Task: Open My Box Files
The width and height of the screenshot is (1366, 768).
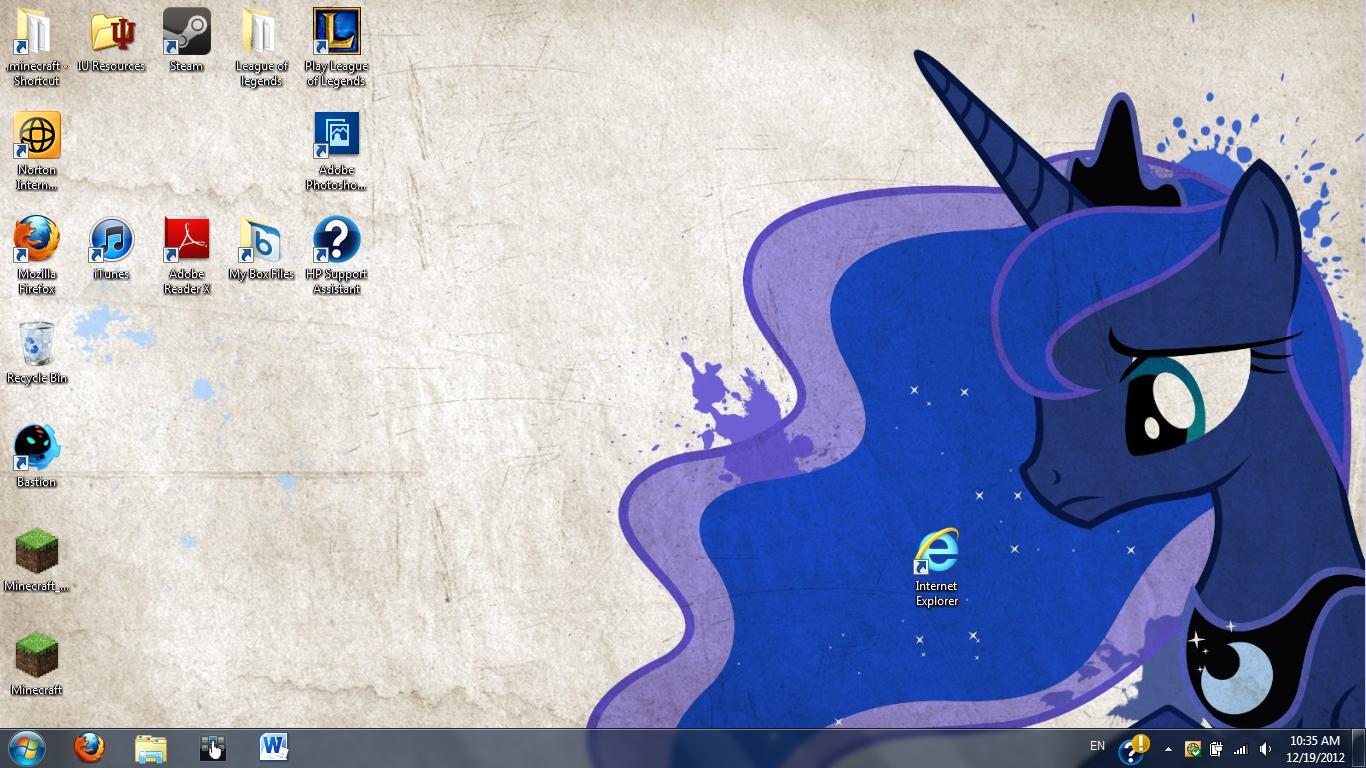Action: [261, 240]
